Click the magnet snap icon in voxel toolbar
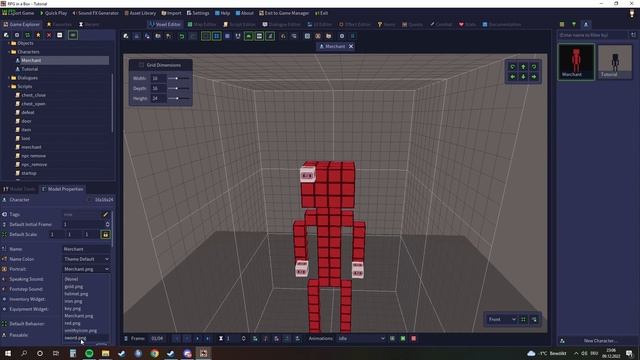This screenshot has width=640, height=360. 238,36
